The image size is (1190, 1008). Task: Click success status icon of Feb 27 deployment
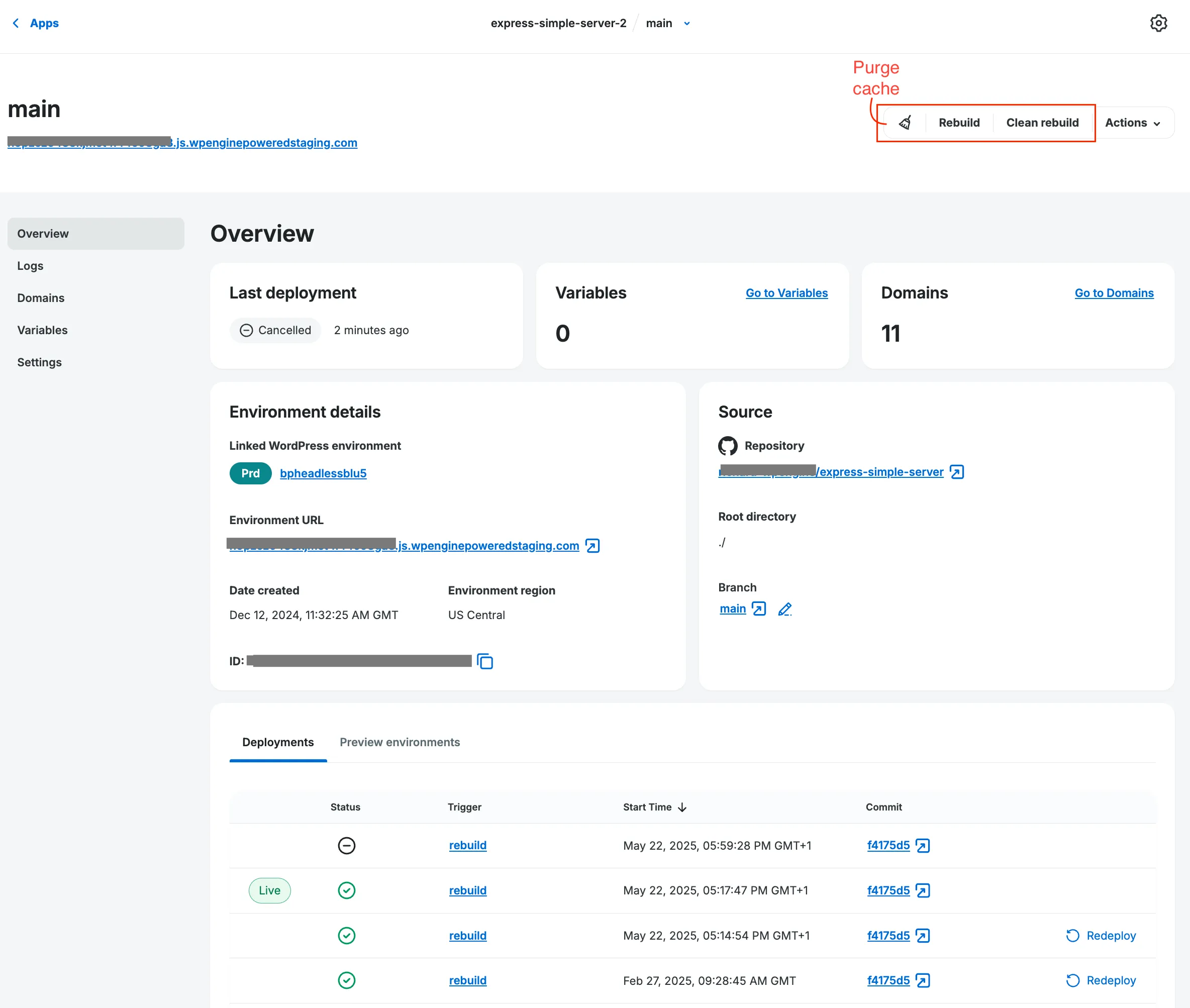click(x=346, y=980)
